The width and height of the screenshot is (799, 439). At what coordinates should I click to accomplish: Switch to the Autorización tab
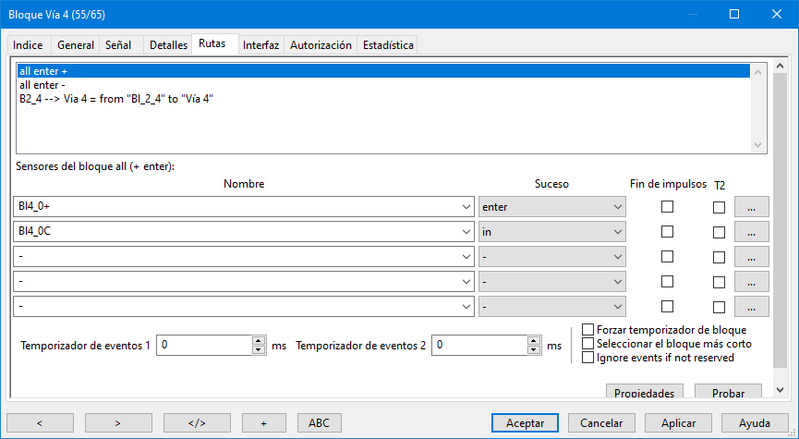click(x=321, y=45)
